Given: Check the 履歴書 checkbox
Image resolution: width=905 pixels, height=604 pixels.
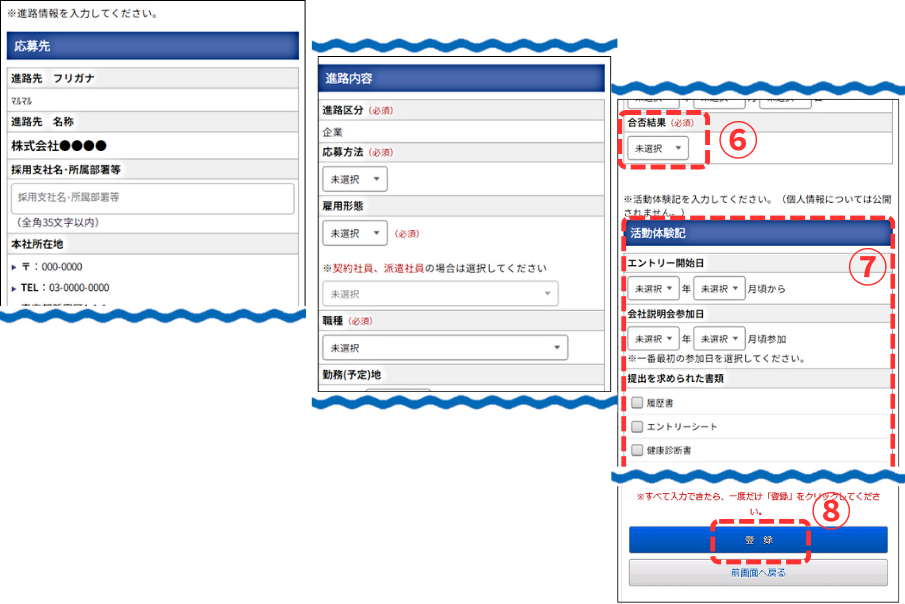Looking at the screenshot, I should [637, 403].
